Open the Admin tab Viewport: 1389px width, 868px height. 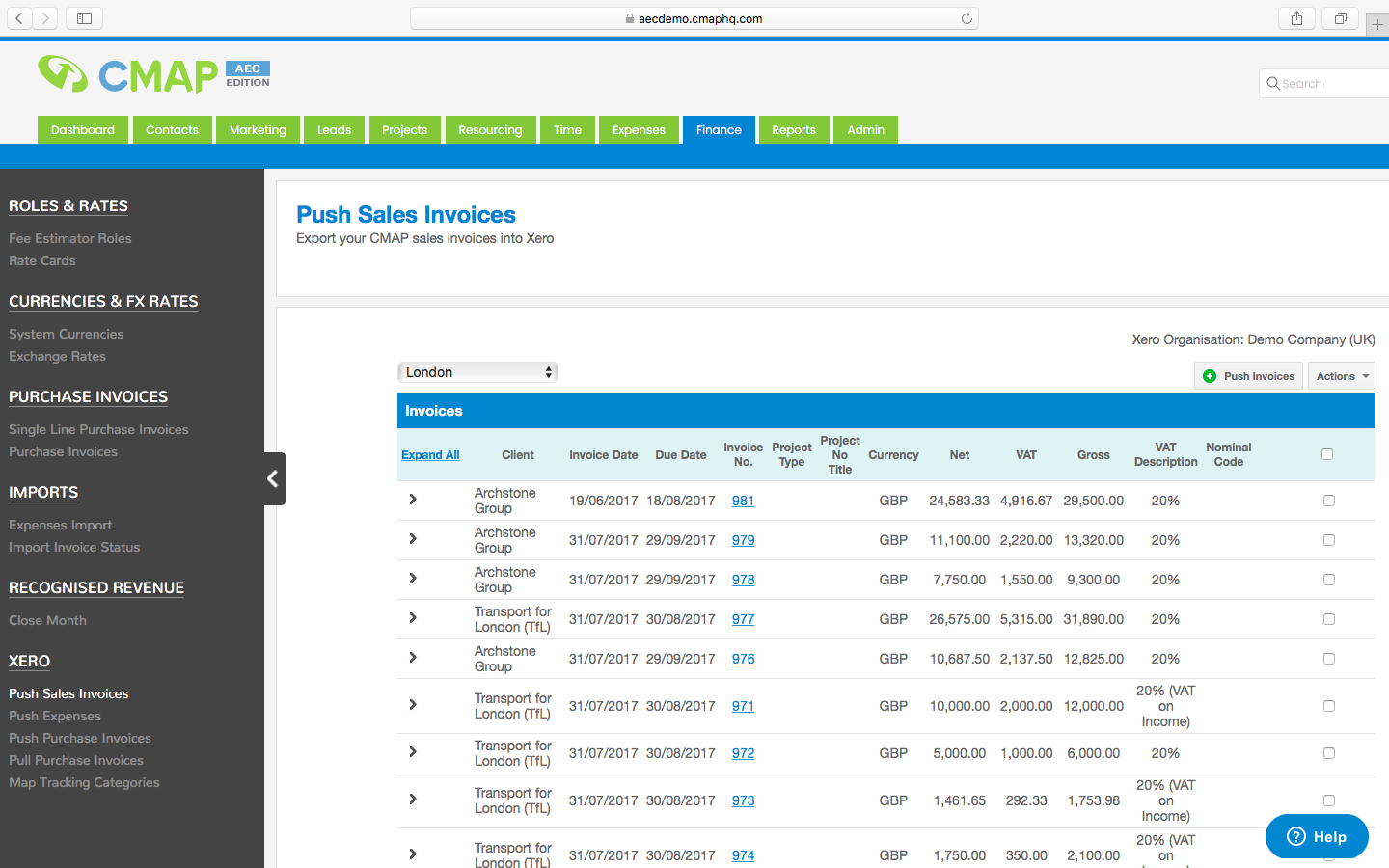coord(865,130)
